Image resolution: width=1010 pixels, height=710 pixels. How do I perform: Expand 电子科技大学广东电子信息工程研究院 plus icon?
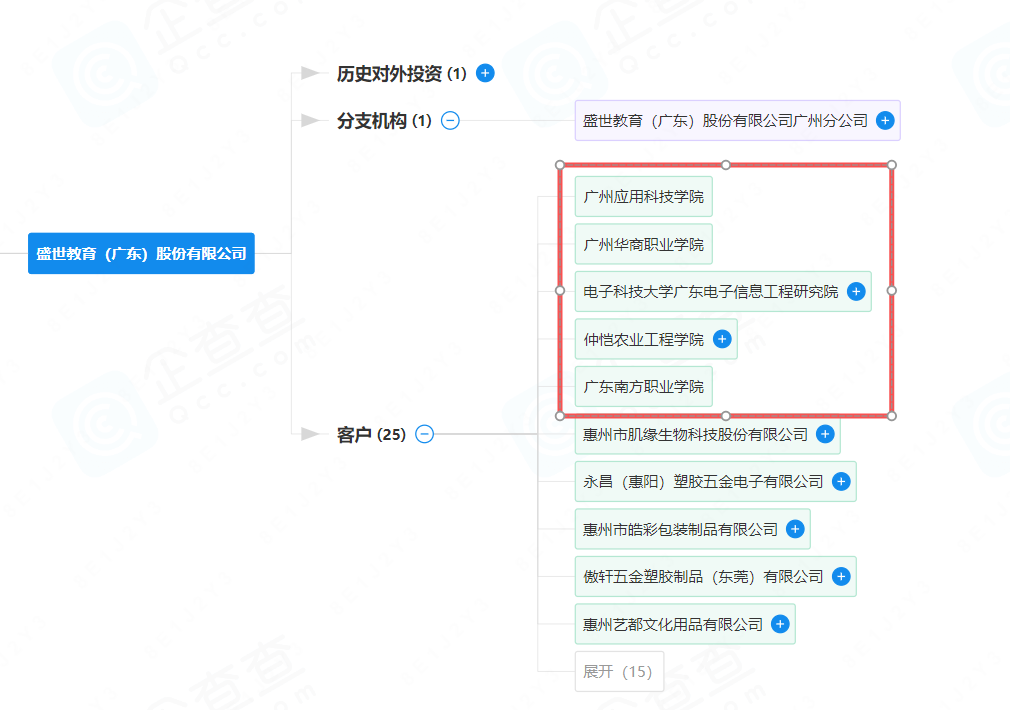[856, 292]
